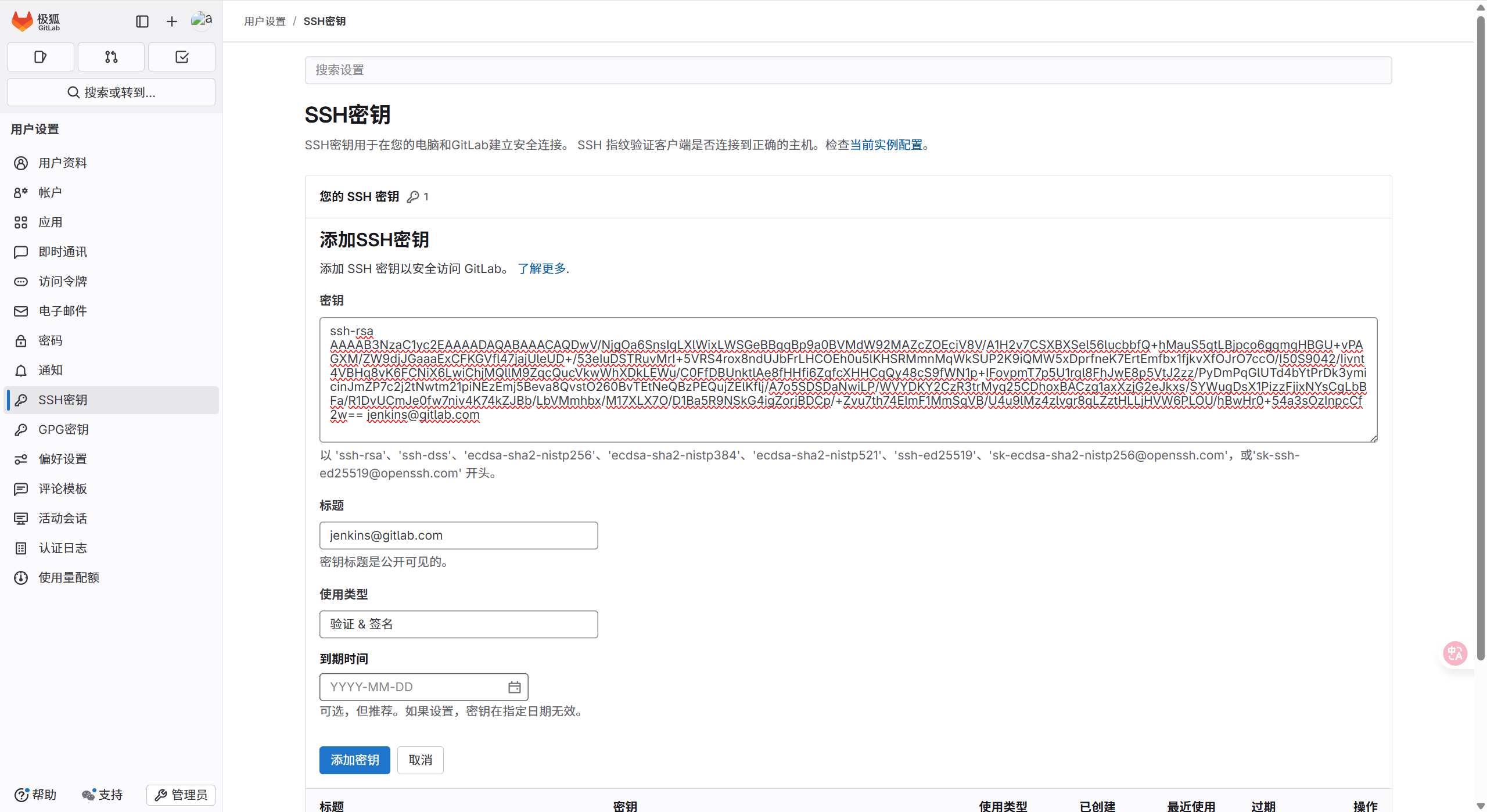The height and width of the screenshot is (812, 1487).
Task: Click the GitLab fox logo
Action: click(x=22, y=21)
